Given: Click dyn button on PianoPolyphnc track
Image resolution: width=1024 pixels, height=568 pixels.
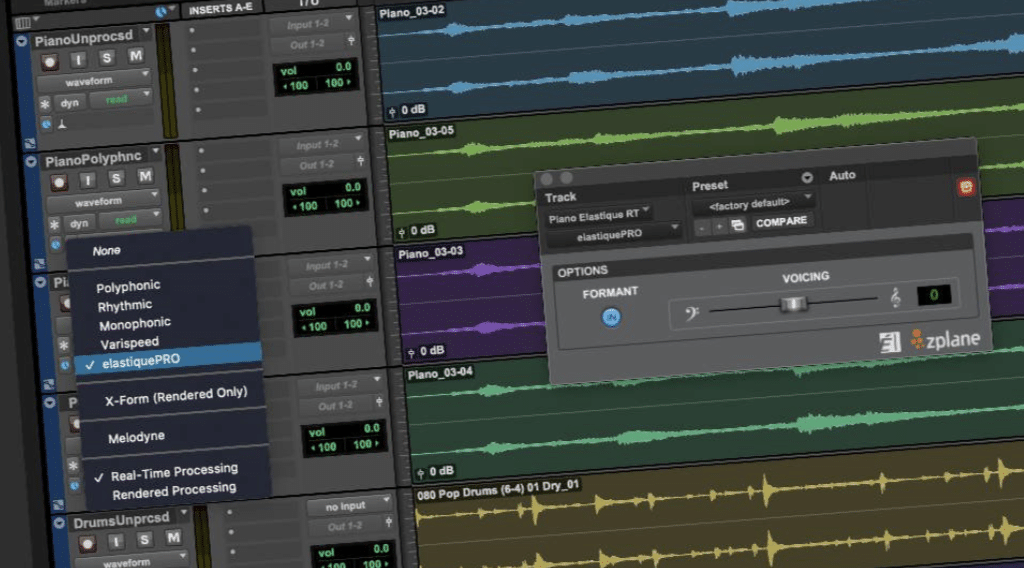Looking at the screenshot, I should click(79, 223).
